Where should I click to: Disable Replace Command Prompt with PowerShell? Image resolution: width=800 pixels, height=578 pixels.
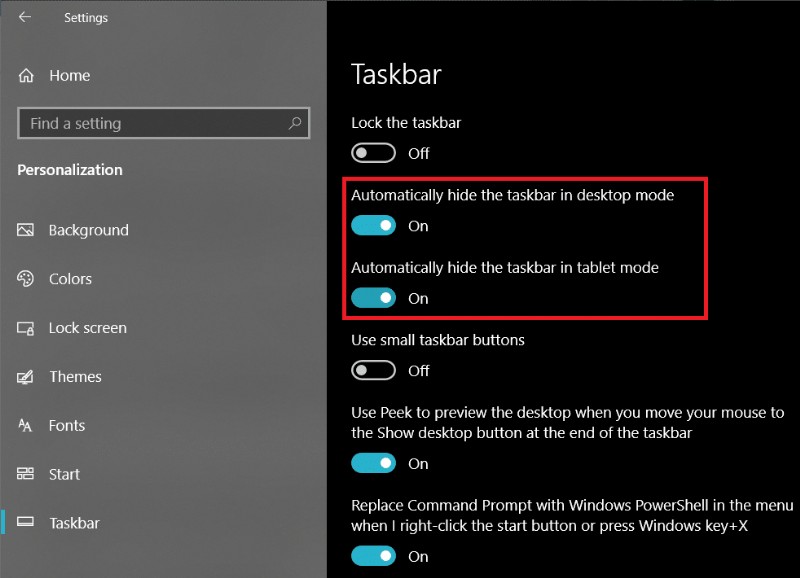[x=373, y=556]
